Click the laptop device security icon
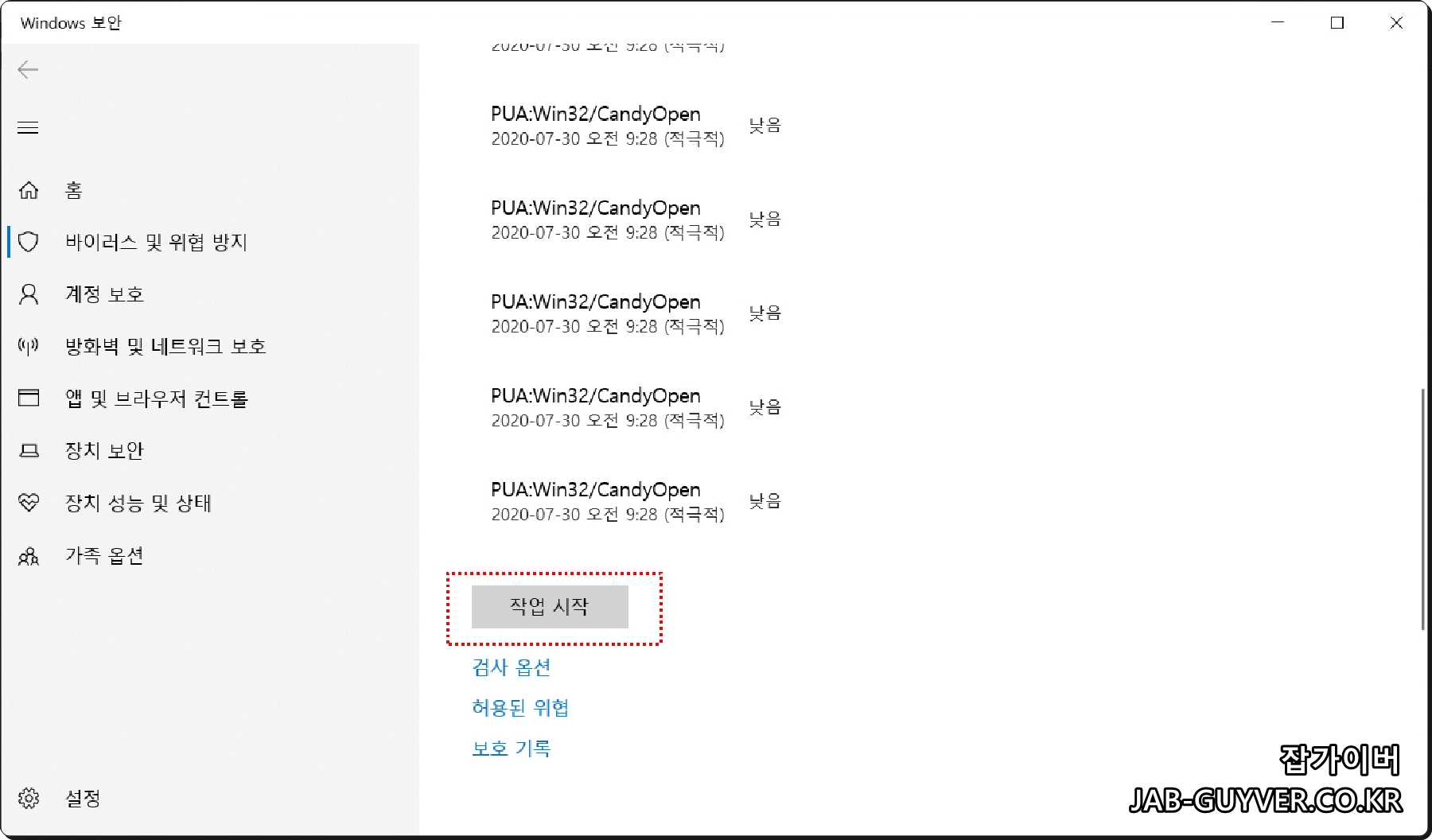 coord(29,451)
